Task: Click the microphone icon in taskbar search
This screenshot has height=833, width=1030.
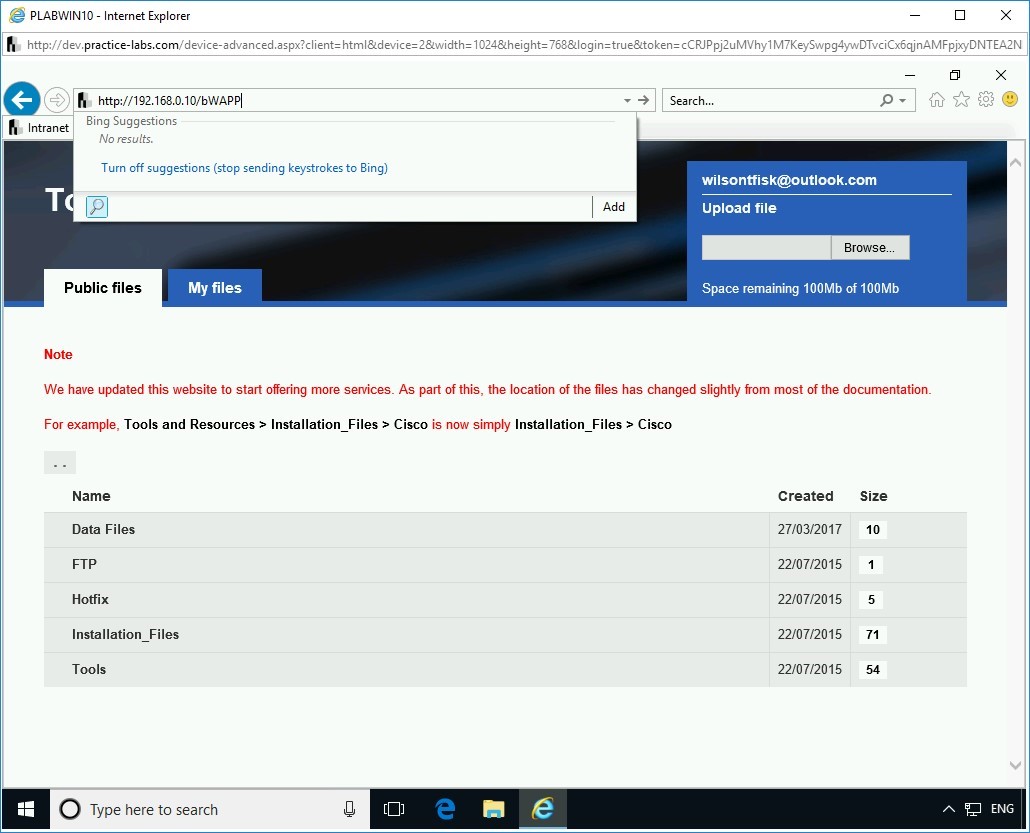Action: [348, 809]
